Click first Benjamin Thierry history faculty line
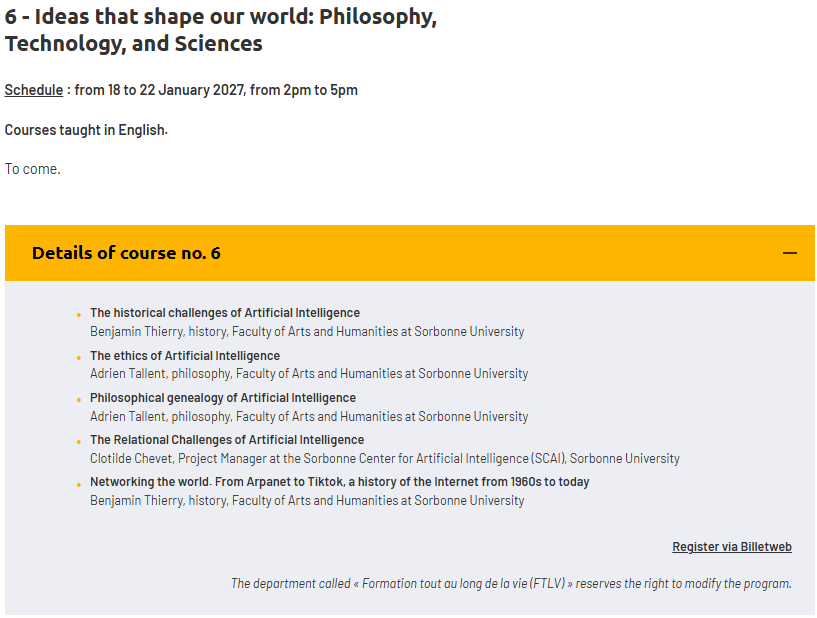 coord(307,331)
